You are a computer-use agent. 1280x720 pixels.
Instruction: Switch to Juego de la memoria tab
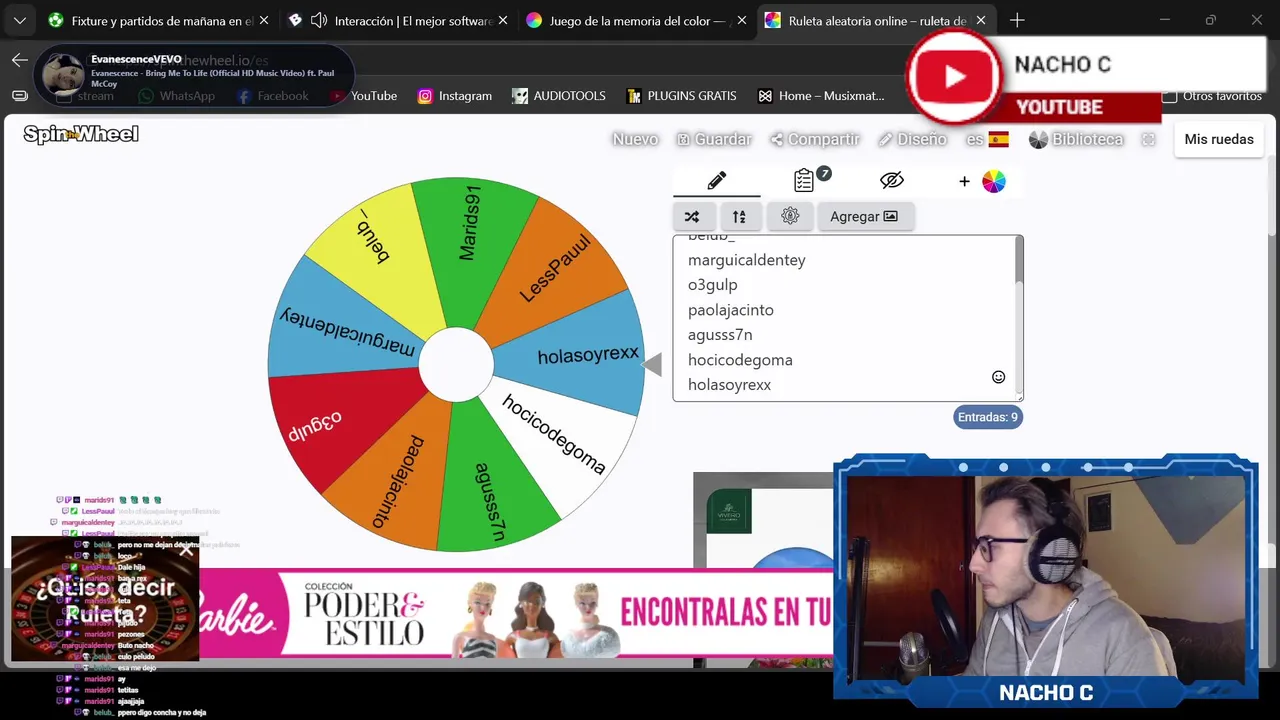coord(637,20)
